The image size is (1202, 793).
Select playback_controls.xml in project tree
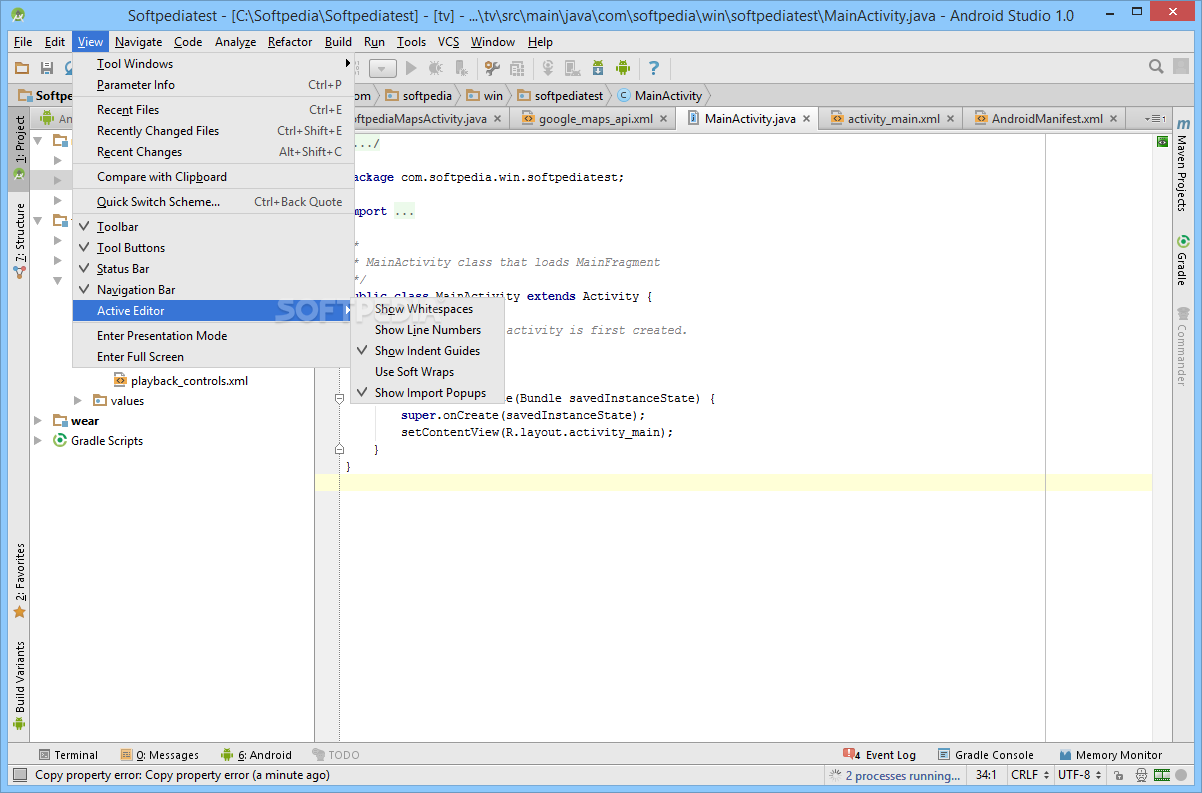click(x=180, y=381)
